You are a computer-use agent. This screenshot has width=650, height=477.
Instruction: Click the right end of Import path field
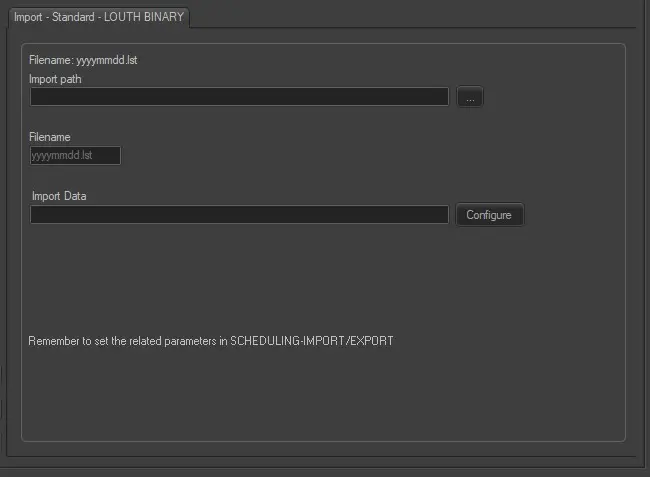pyautogui.click(x=438, y=97)
